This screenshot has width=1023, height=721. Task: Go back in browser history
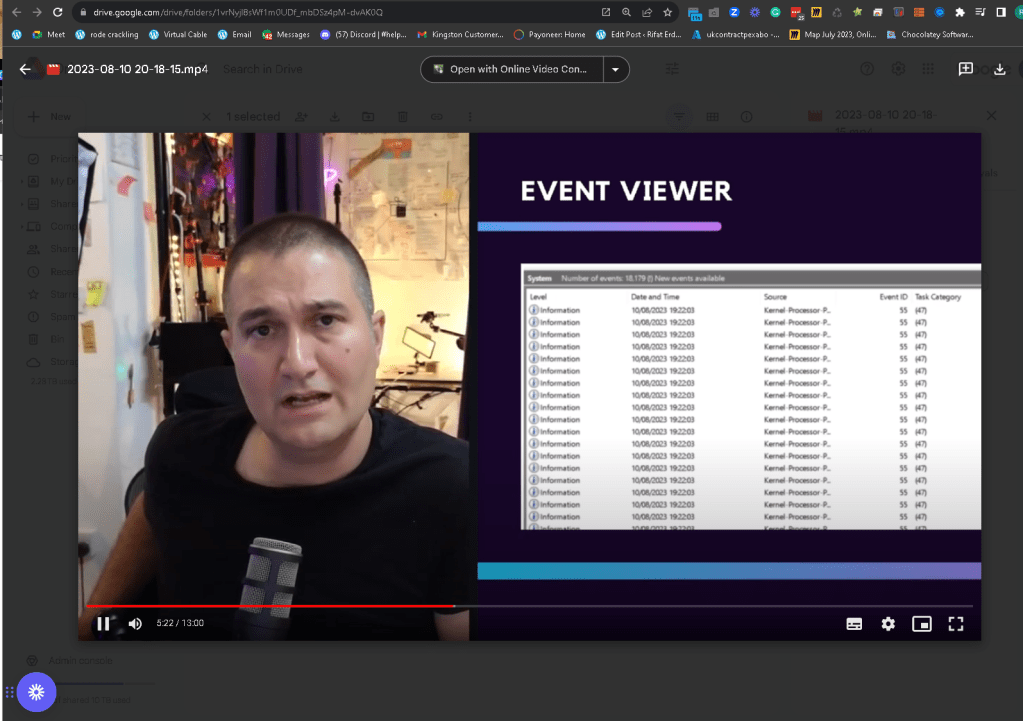tap(16, 12)
